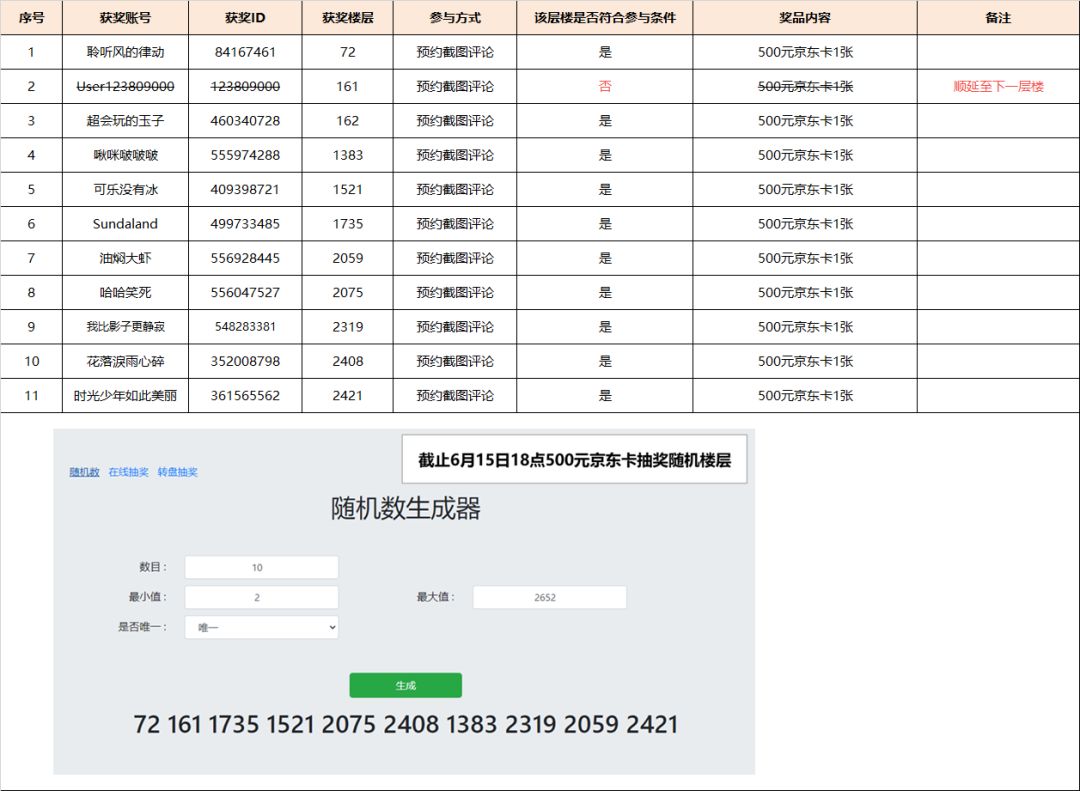Click the 随机数生成器 heading

[x=406, y=508]
